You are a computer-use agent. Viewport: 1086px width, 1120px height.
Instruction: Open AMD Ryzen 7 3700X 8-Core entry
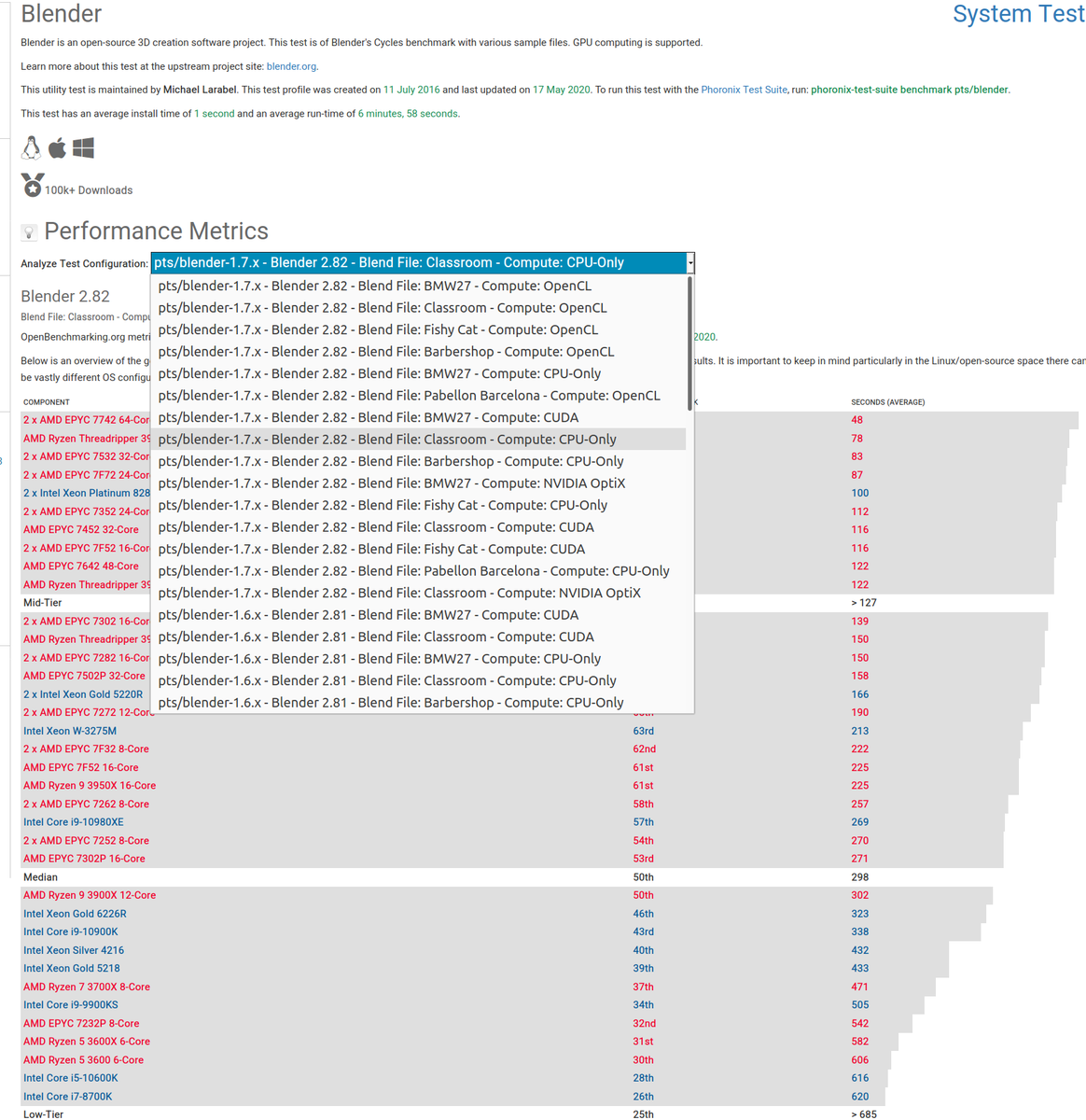coord(87,987)
